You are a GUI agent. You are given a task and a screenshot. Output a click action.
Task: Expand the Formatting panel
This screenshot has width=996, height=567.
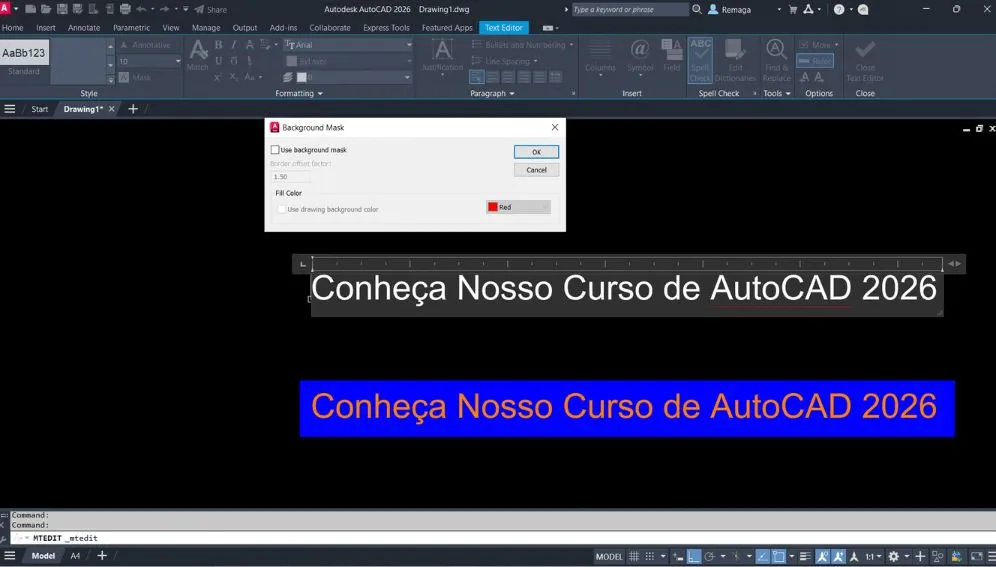pos(299,93)
